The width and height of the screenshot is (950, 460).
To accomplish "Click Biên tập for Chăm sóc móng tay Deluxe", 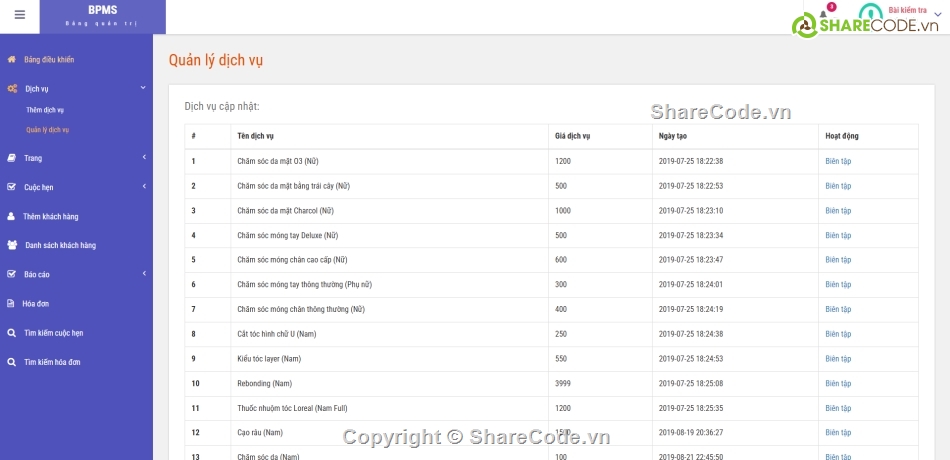I will point(838,235).
